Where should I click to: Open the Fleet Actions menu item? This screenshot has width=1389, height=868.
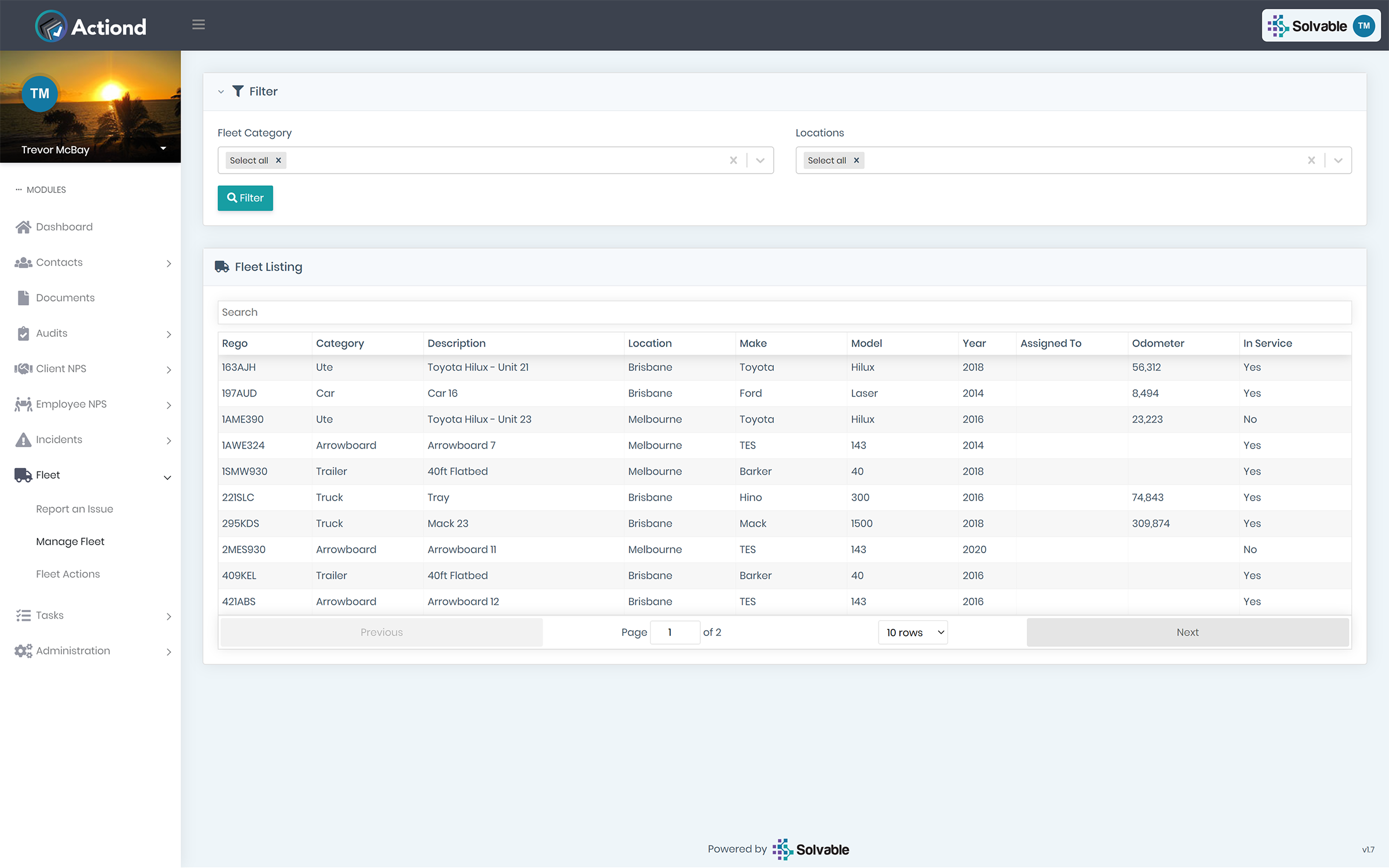coord(67,573)
